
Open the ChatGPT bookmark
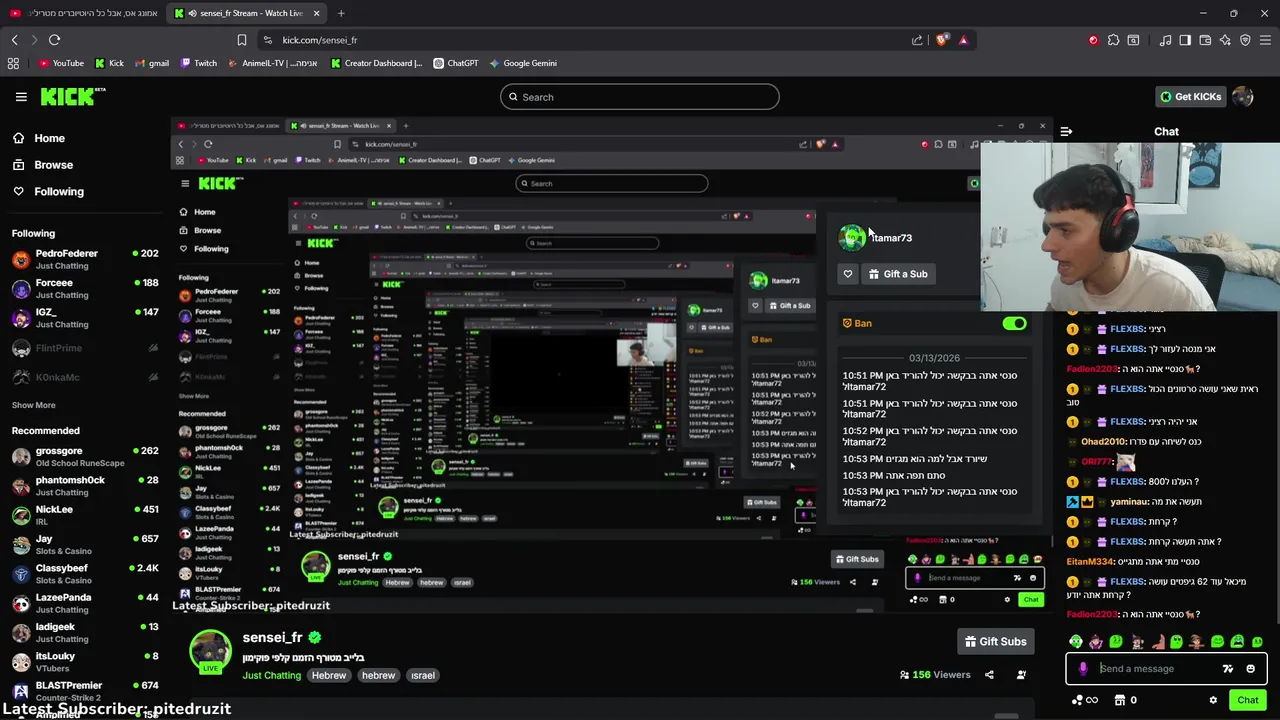pyautogui.click(x=456, y=63)
